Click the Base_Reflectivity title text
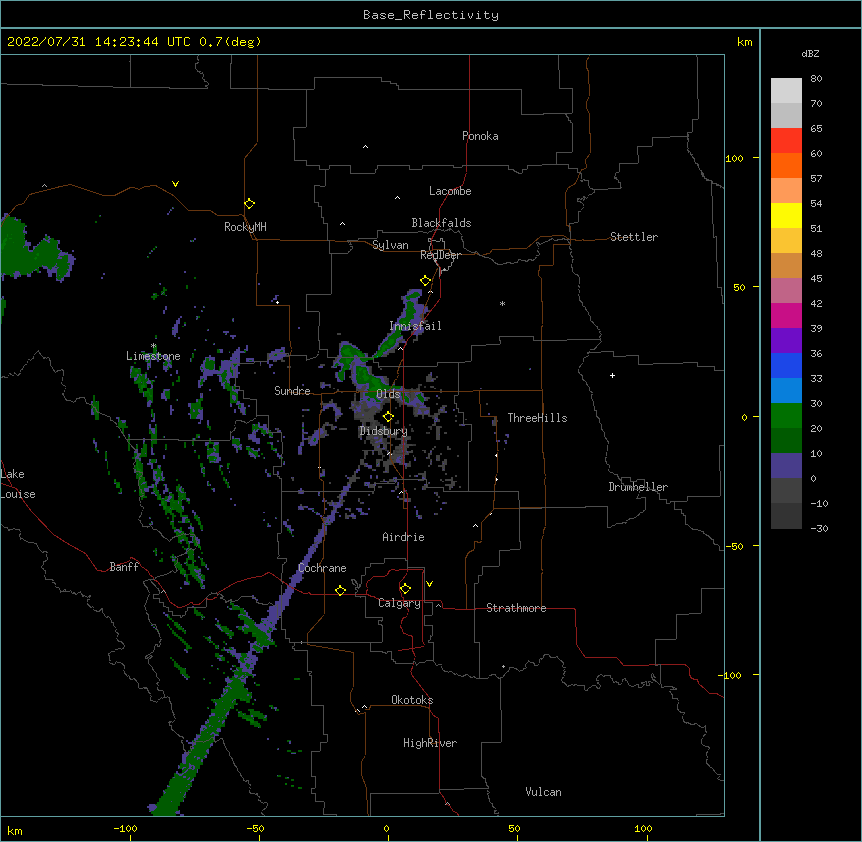This screenshot has height=842, width=862. 431,15
